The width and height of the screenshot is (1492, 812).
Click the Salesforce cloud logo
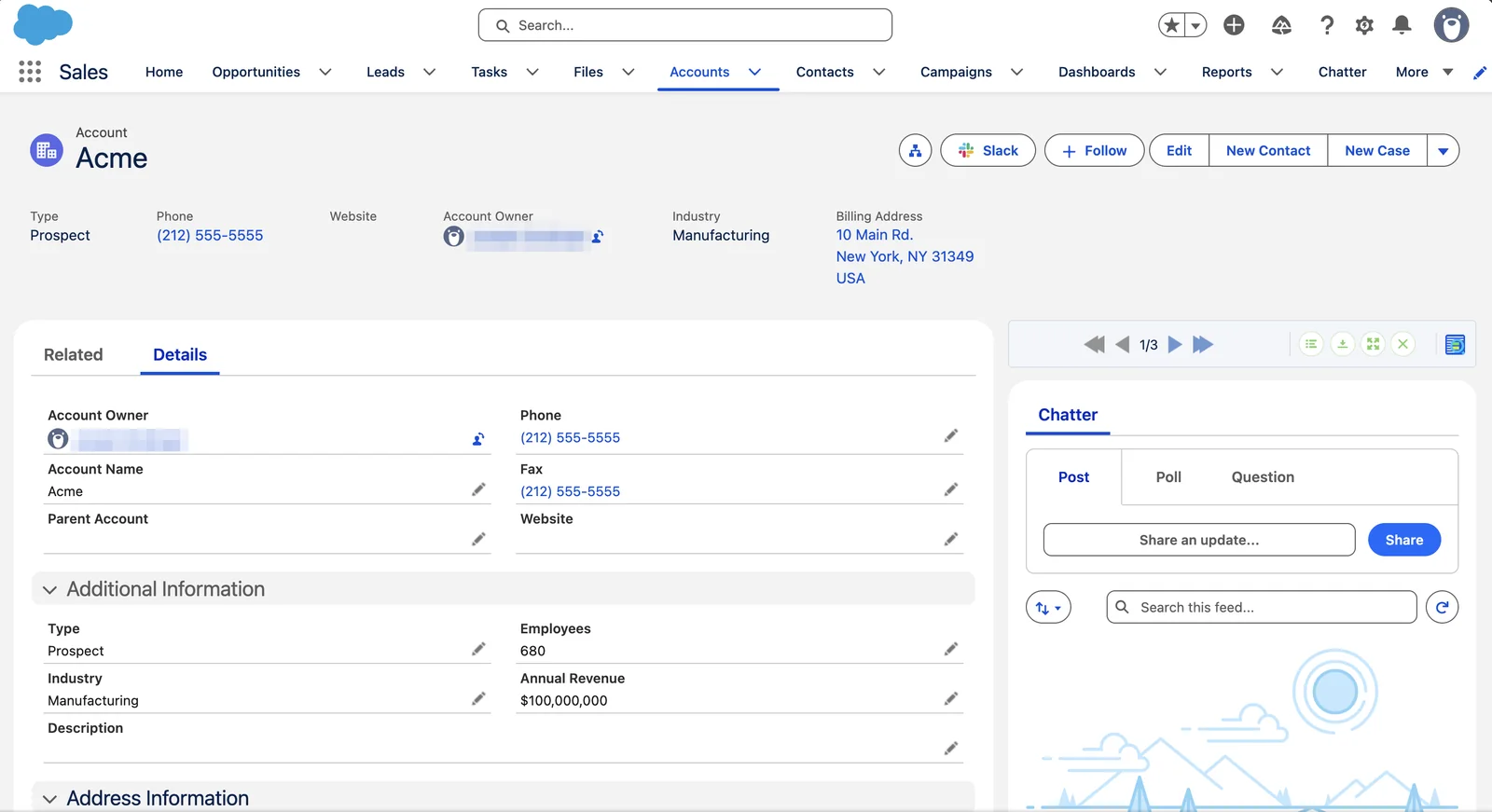pyautogui.click(x=43, y=24)
